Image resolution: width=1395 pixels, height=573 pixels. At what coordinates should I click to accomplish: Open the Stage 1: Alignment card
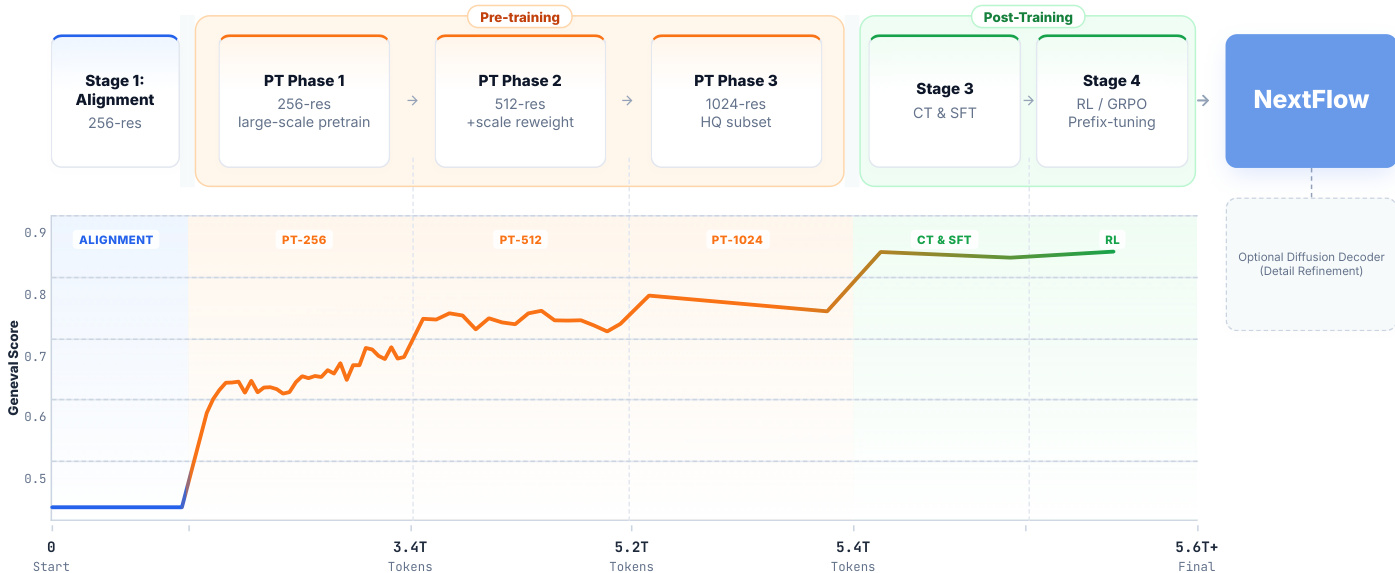point(115,101)
